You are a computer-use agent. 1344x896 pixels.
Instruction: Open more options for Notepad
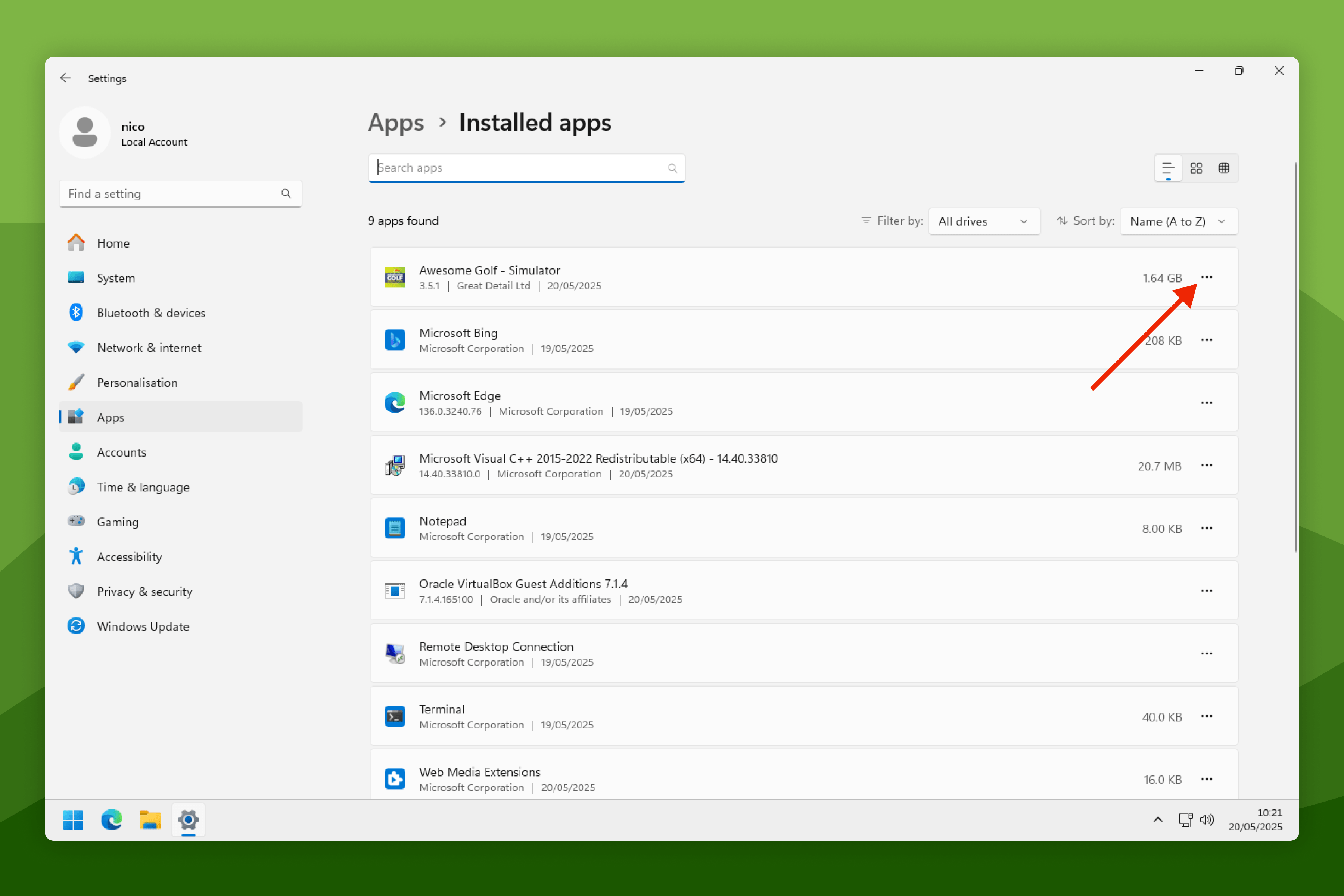click(x=1207, y=528)
